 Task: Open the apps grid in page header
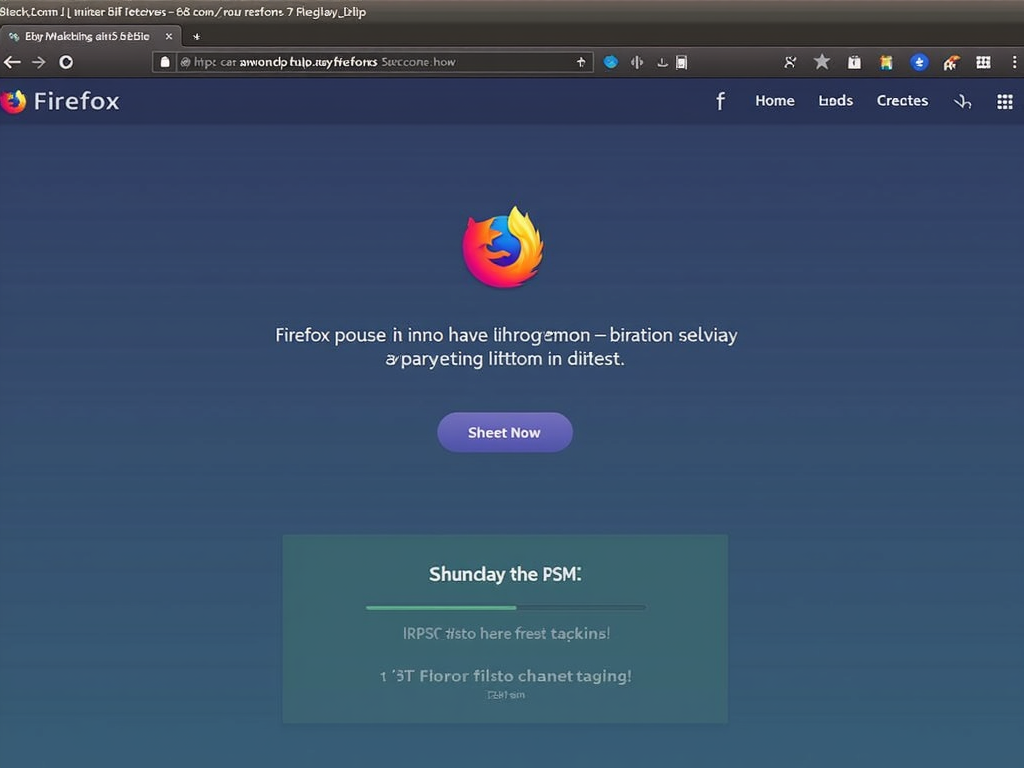[1004, 101]
